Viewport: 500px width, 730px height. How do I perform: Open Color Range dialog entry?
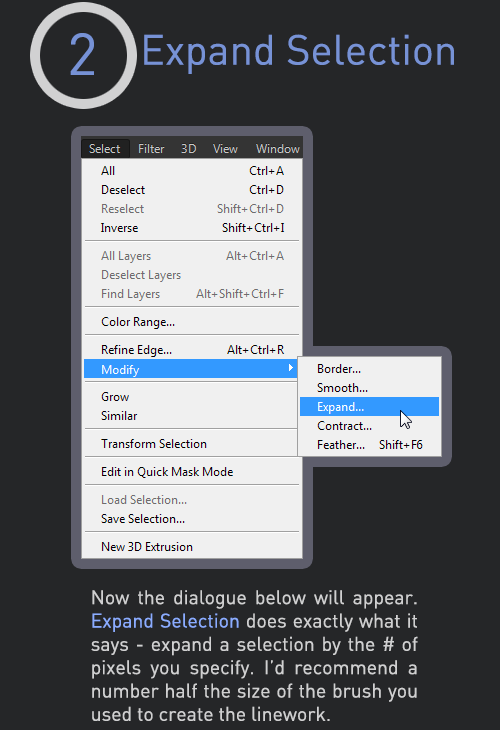(192, 322)
